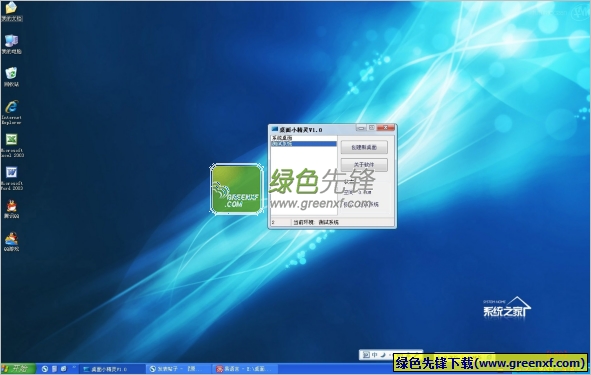Click the Tencent QQ penguin icon

[11, 209]
